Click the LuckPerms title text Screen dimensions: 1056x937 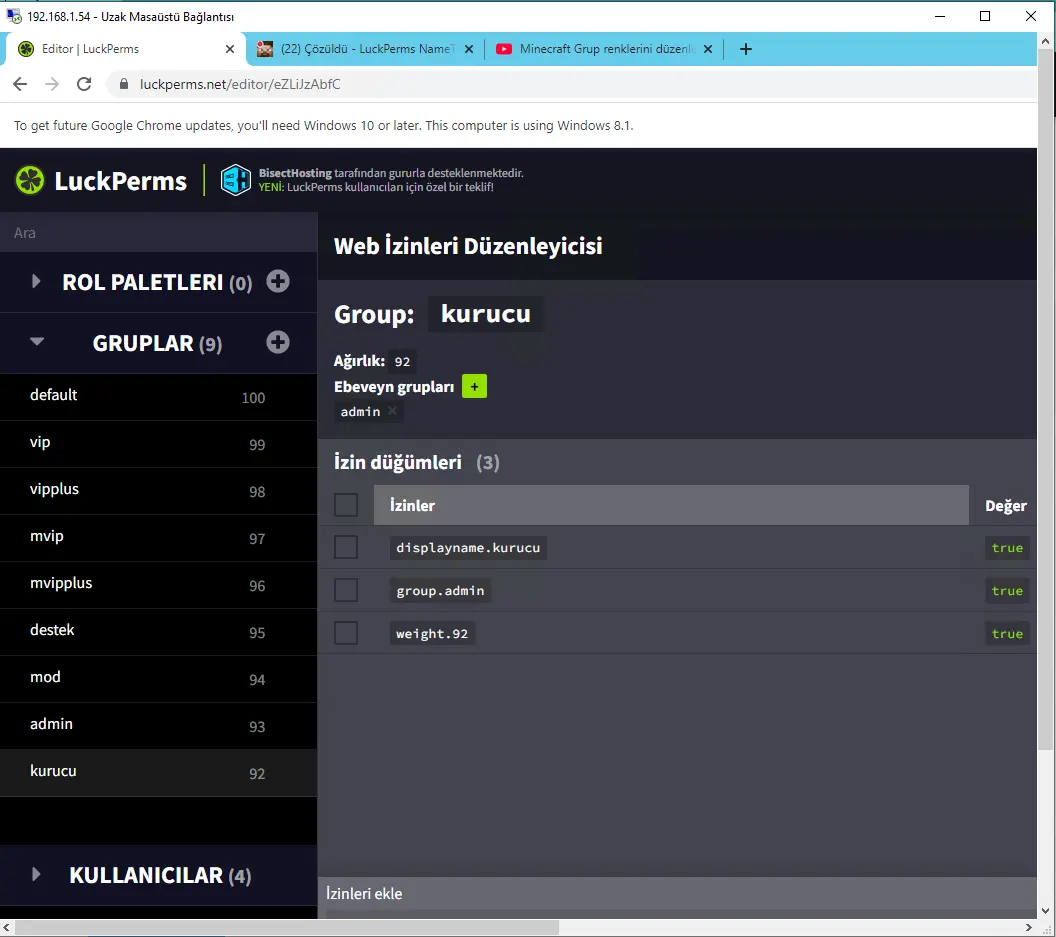121,181
